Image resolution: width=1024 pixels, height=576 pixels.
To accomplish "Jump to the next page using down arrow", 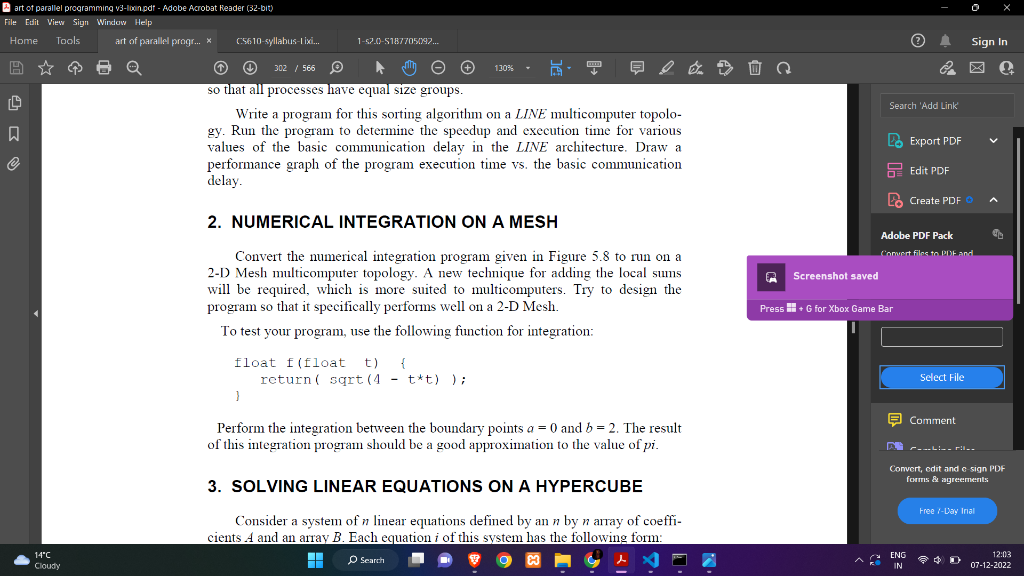I will pos(249,67).
